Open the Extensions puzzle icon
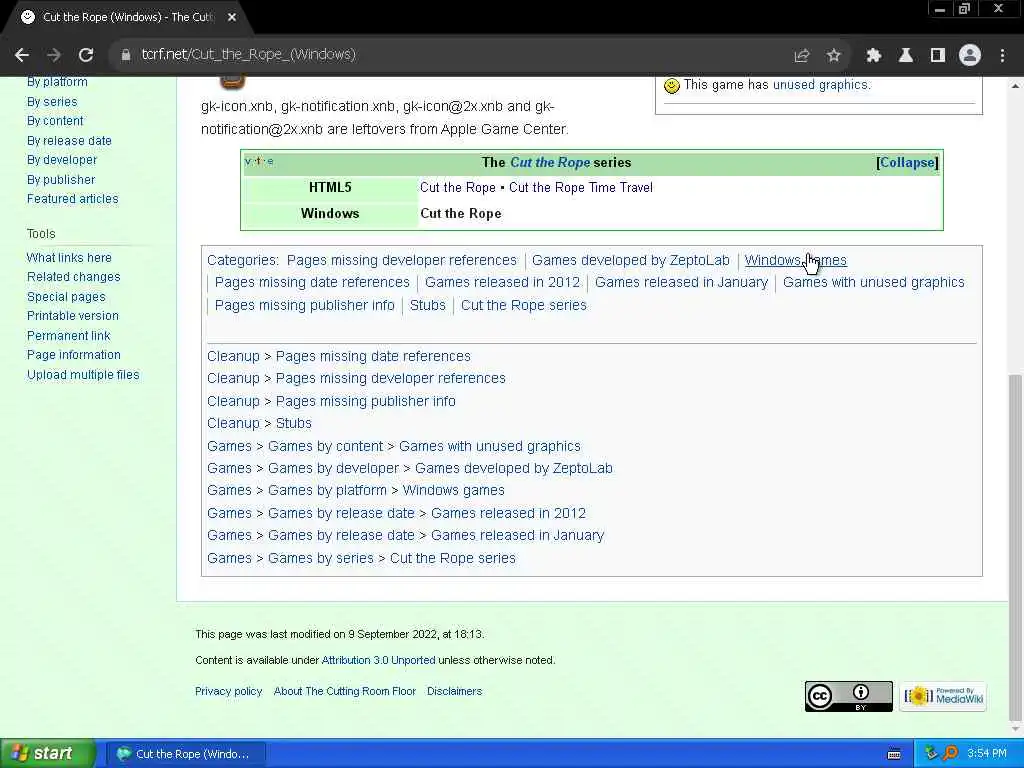The height and width of the screenshot is (768, 1024). (x=874, y=56)
